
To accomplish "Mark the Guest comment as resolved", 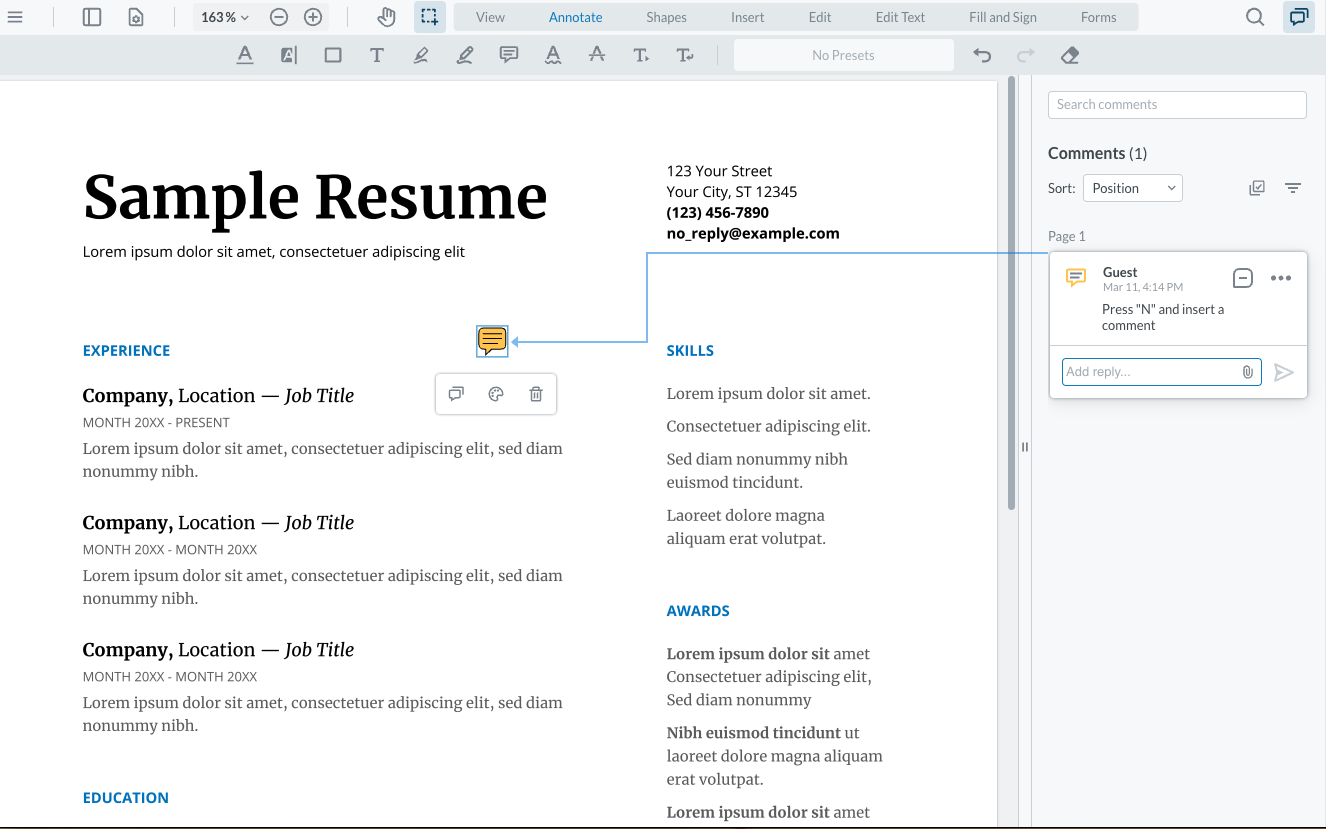I will pyautogui.click(x=1242, y=278).
